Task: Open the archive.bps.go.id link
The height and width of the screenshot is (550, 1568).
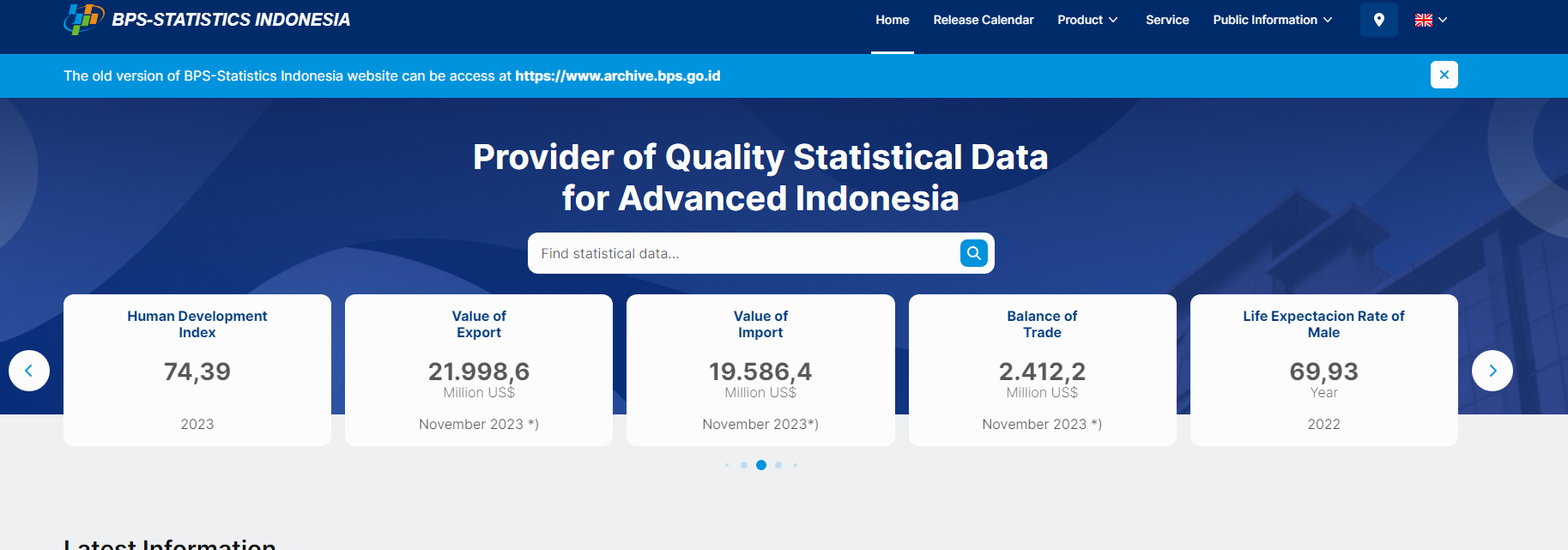Action: point(617,76)
